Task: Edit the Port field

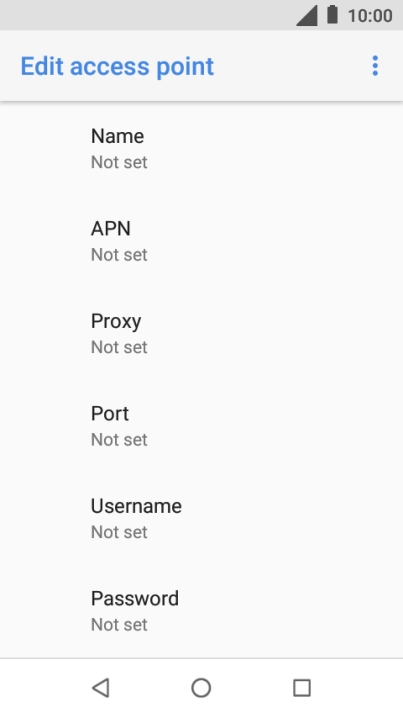Action: click(202, 426)
